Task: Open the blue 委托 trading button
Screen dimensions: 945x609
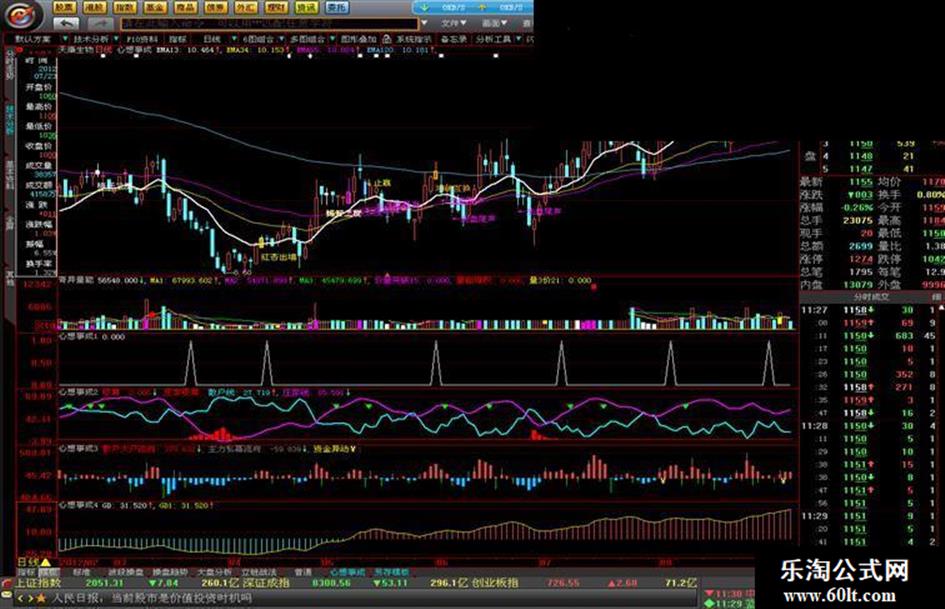Action: (337, 7)
